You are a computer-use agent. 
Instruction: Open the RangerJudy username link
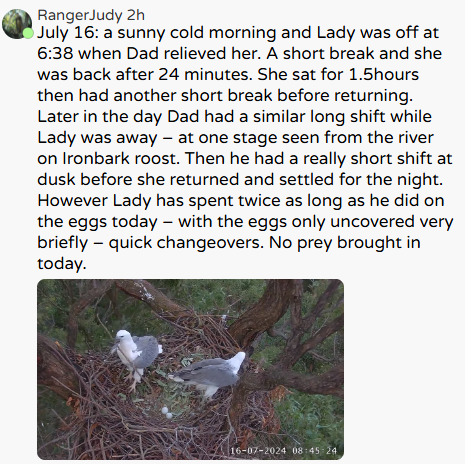point(80,15)
